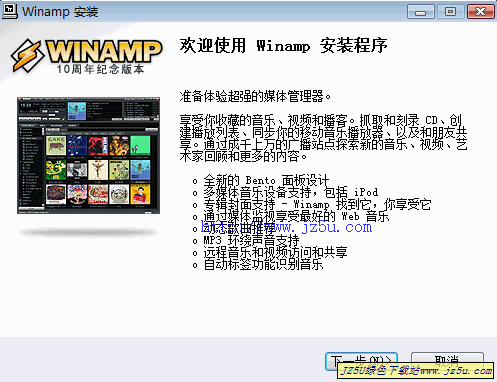The height and width of the screenshot is (382, 497).
Task: Click the text 准备体验超强的媒体管理器
Action: [255, 96]
